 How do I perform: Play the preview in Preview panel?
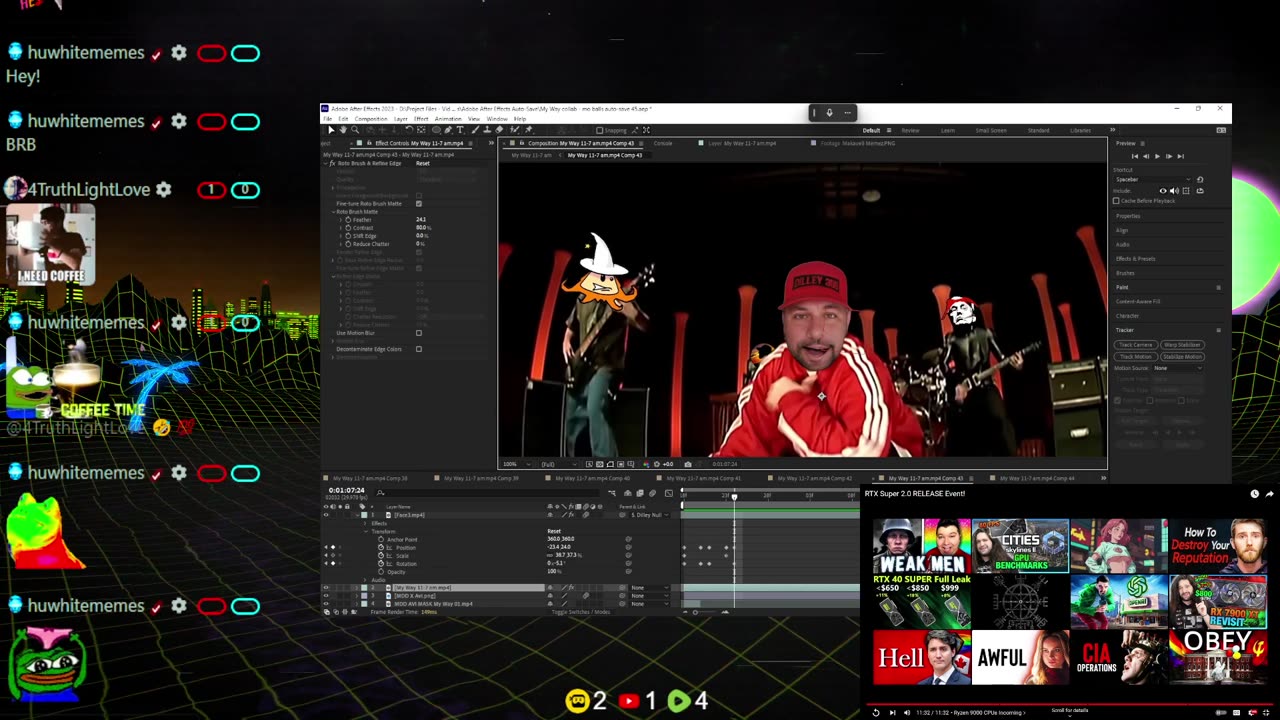[1157, 156]
